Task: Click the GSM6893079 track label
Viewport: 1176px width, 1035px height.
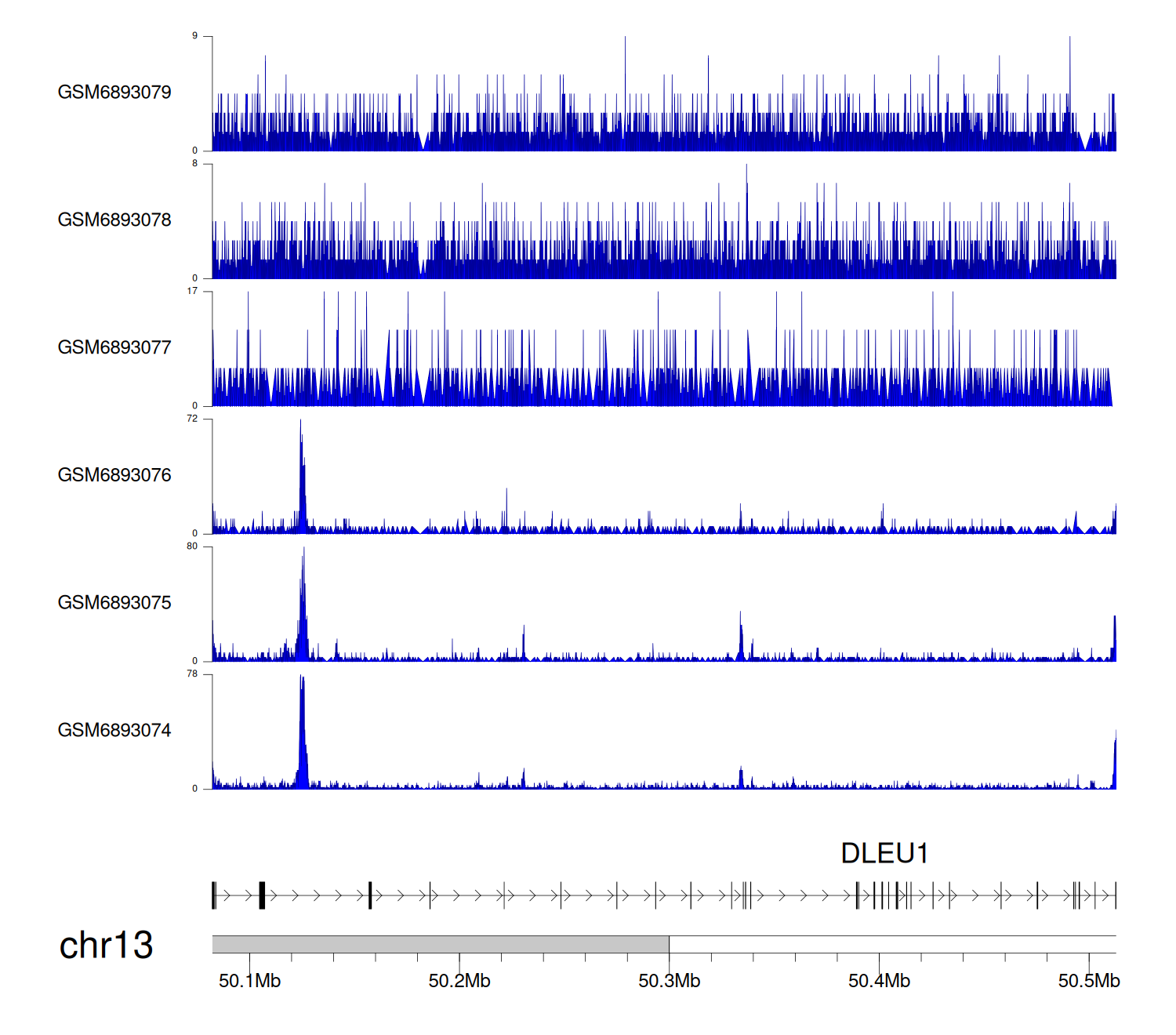Action: point(114,93)
